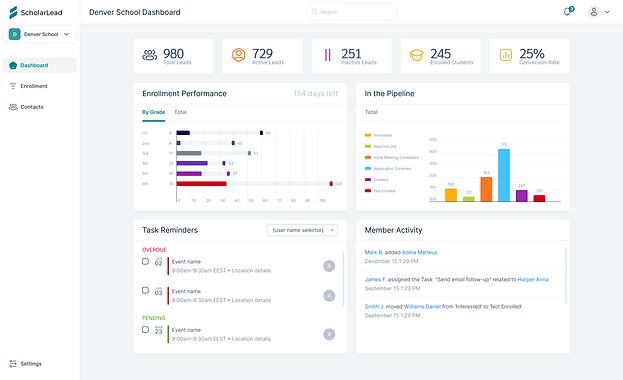This screenshot has height=380, width=623.
Task: Click the yellow Interested pipeline bar
Action: [x=451, y=195]
